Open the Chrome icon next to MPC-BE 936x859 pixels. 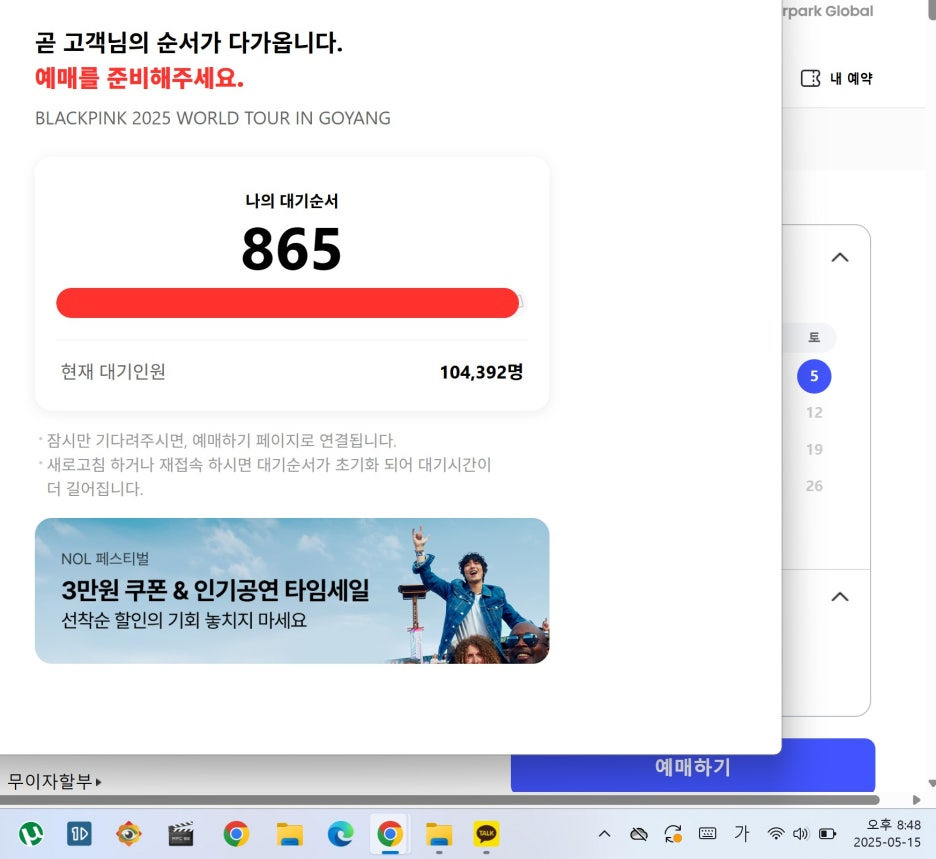tap(236, 833)
